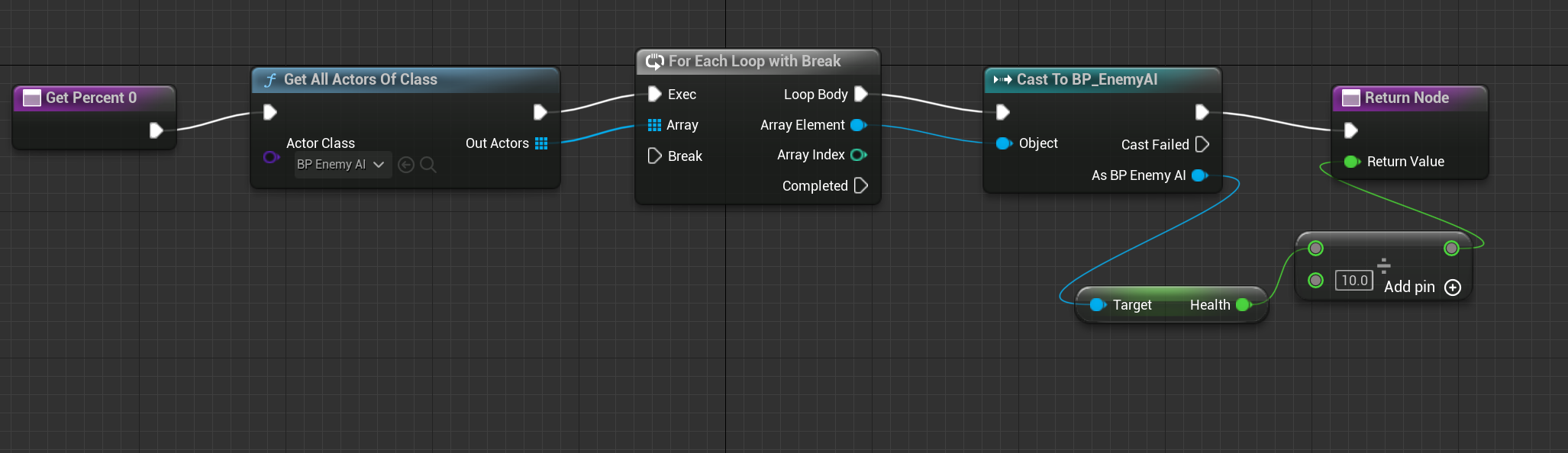Screen dimensions: 1568x453
Task: Click the Completed label on loop node
Action: pyautogui.click(x=815, y=186)
